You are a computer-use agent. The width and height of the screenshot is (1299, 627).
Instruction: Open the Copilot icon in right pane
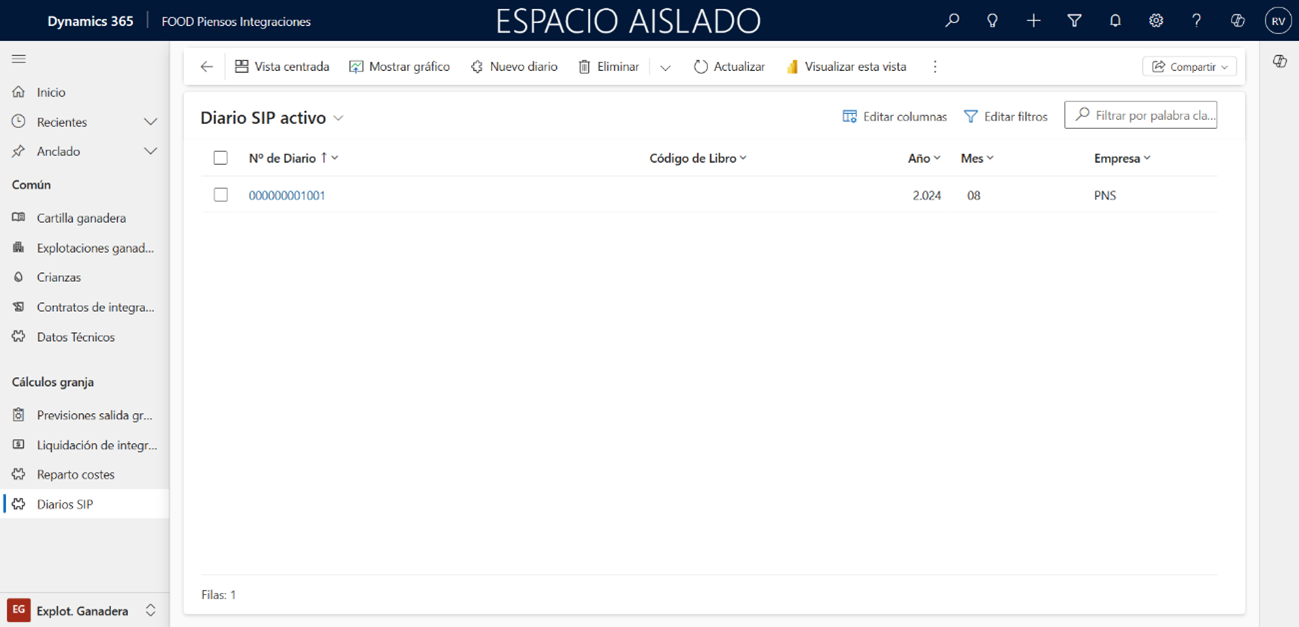(x=1279, y=62)
